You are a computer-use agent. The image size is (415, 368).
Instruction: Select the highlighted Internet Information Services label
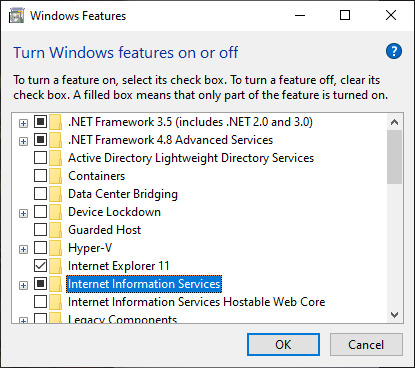[144, 284]
